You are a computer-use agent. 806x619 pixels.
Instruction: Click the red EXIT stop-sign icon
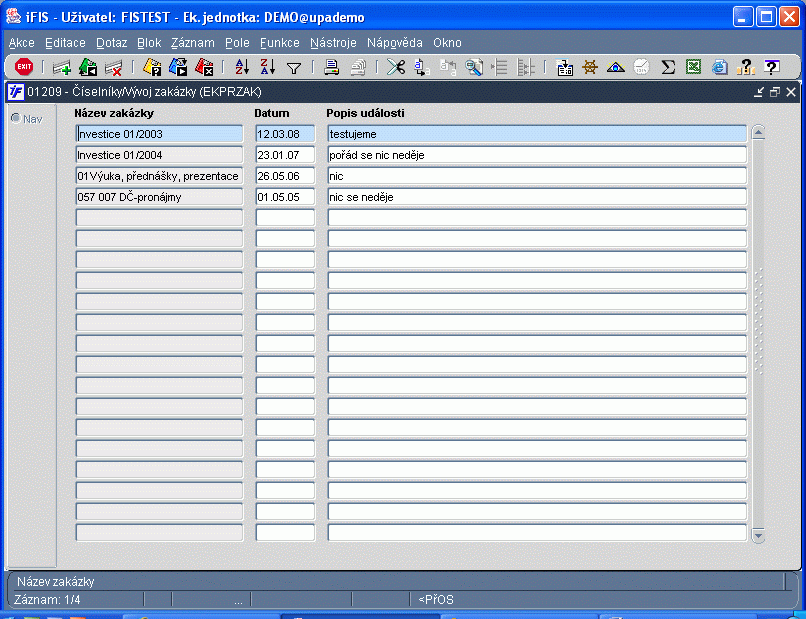[x=24, y=67]
